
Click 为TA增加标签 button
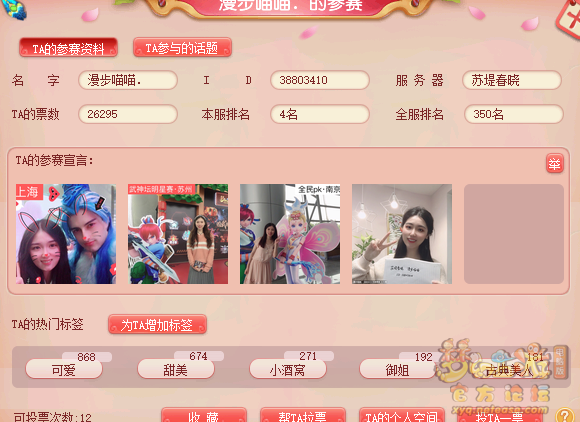pyautogui.click(x=157, y=324)
